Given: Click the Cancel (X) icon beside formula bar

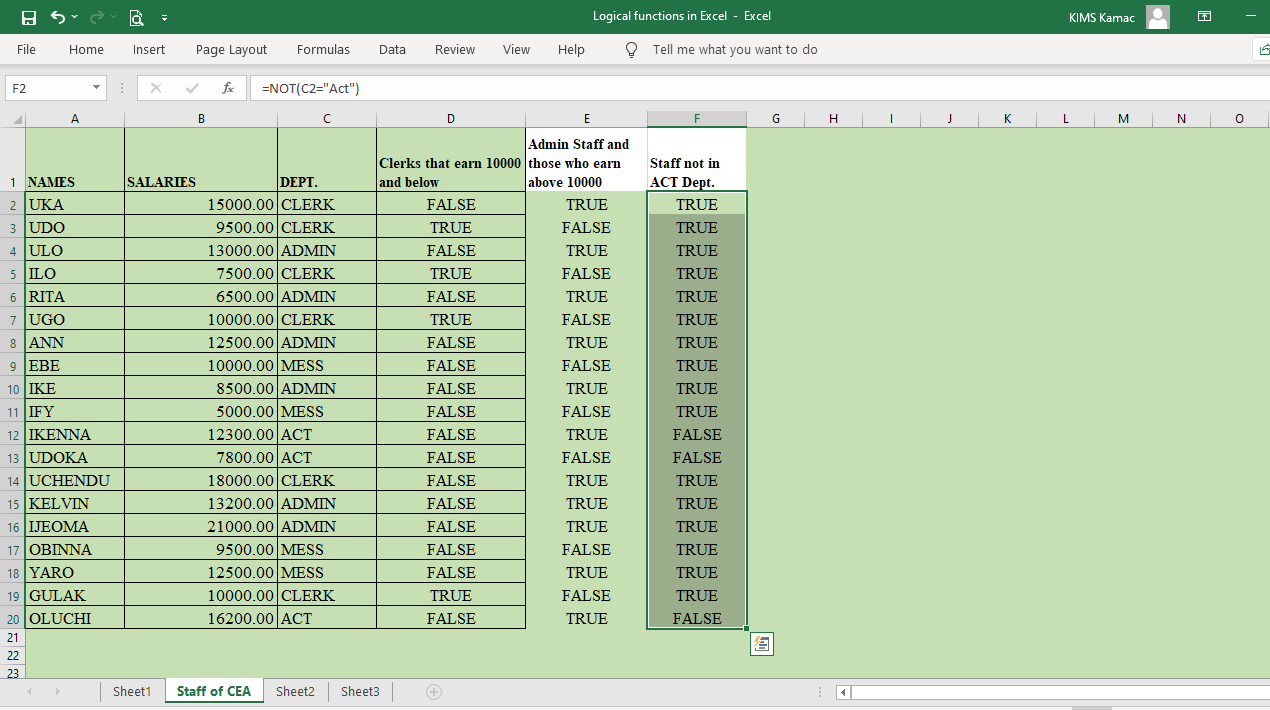Looking at the screenshot, I should [x=155, y=87].
